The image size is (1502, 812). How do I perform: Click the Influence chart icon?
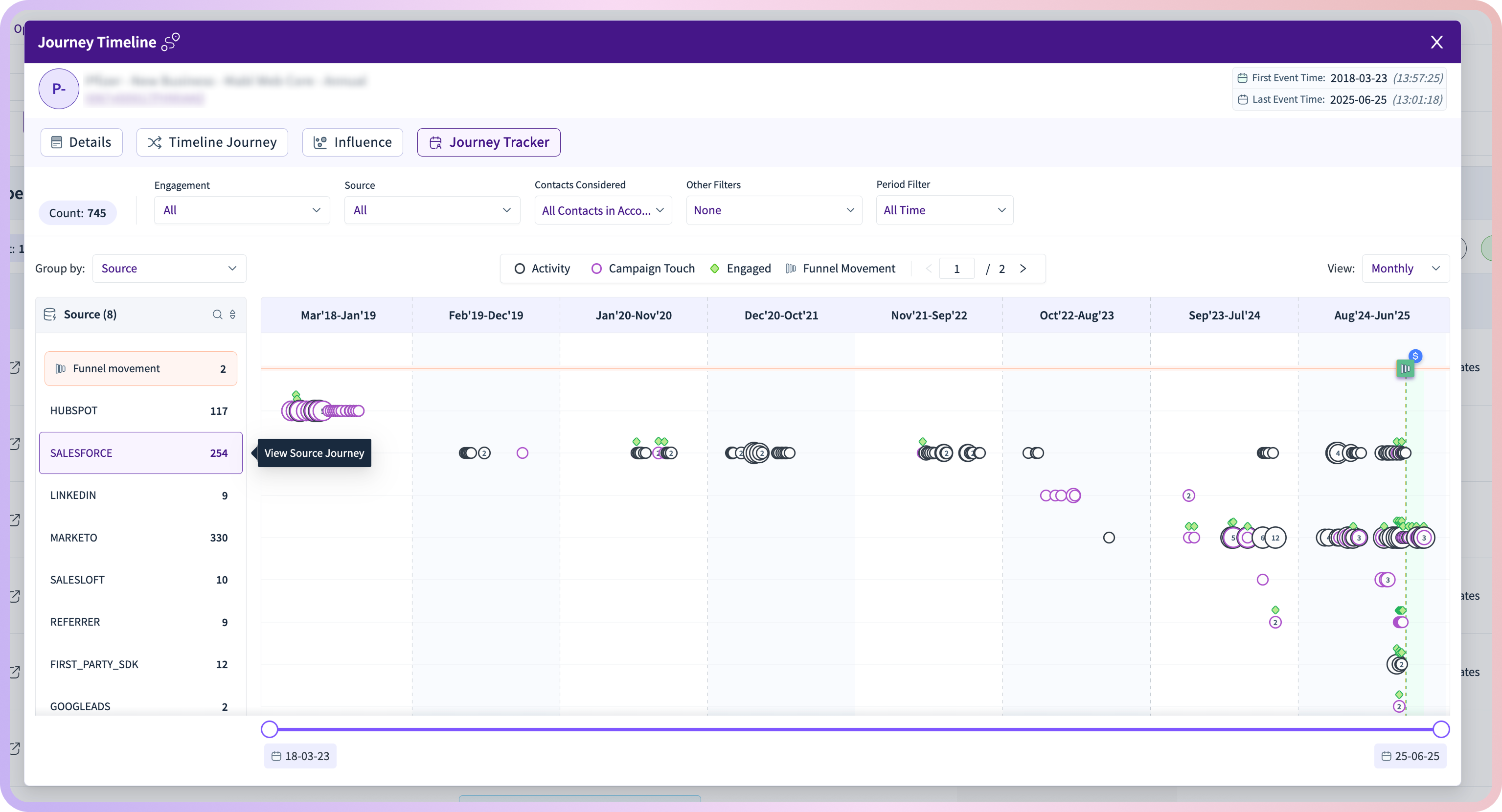(320, 142)
